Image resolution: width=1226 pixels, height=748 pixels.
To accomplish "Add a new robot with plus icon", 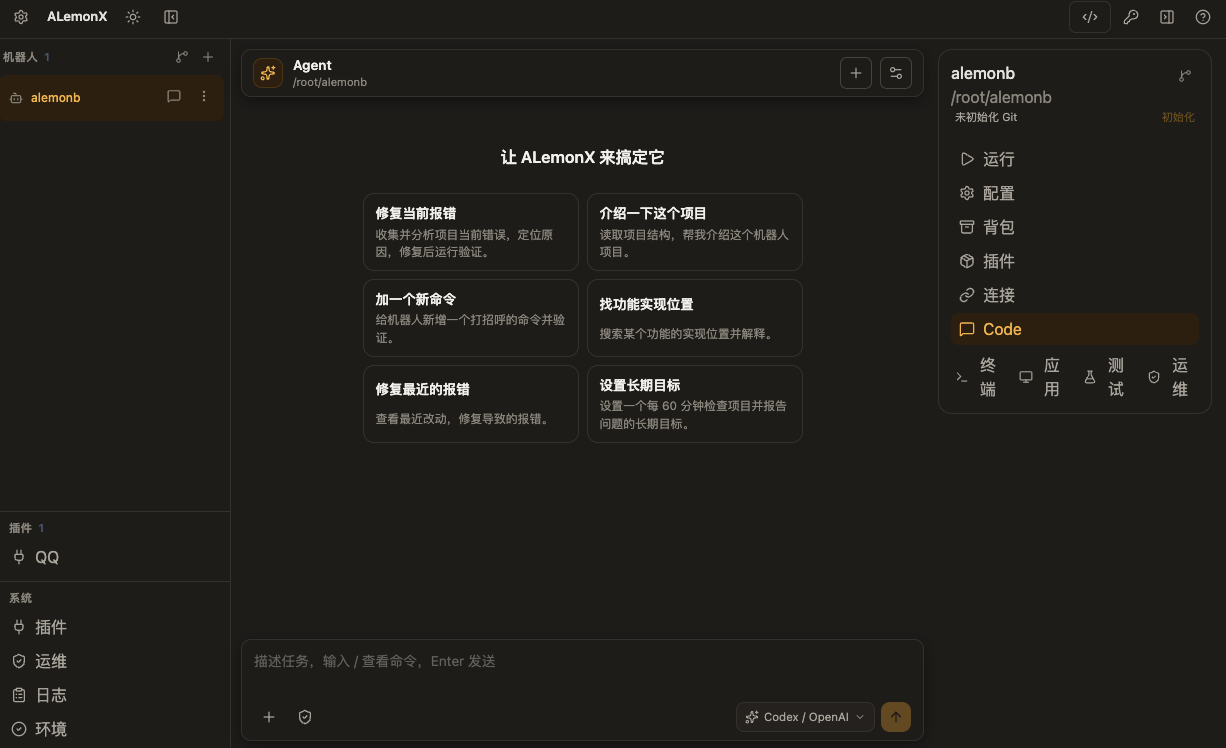I will [208, 57].
